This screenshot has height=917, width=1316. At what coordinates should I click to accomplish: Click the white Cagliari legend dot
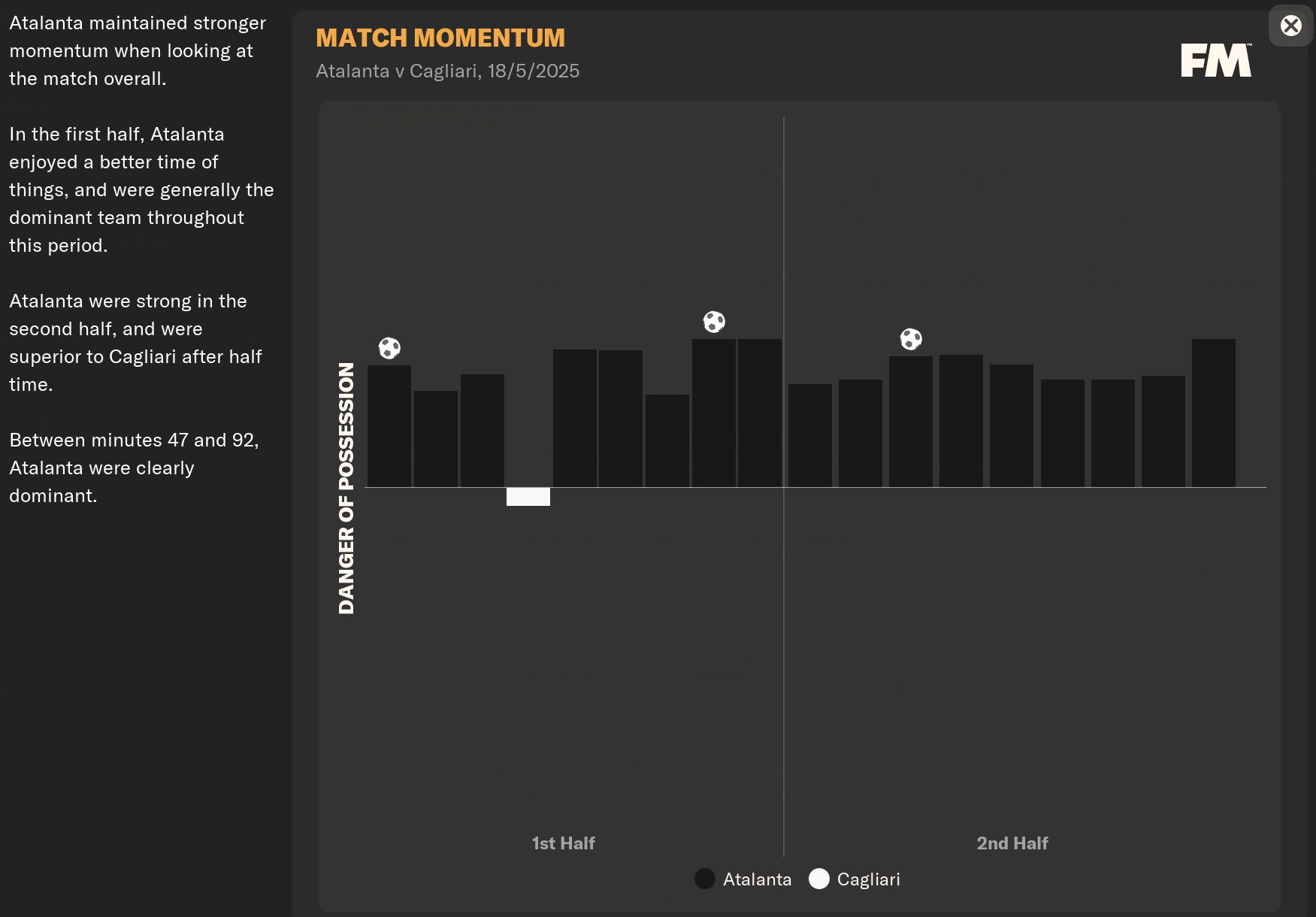(819, 879)
